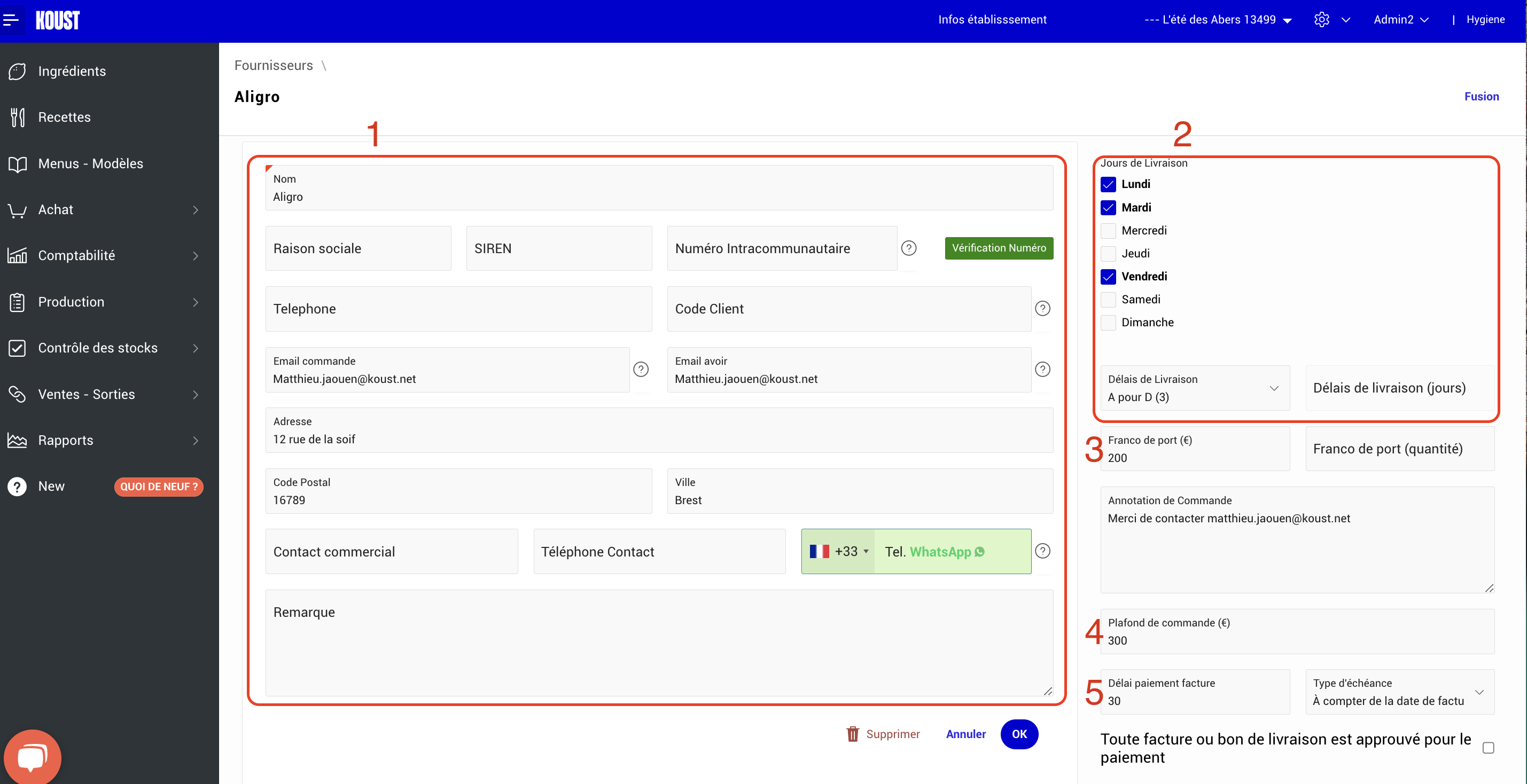Click the Plafond de commande field

(x=1297, y=632)
